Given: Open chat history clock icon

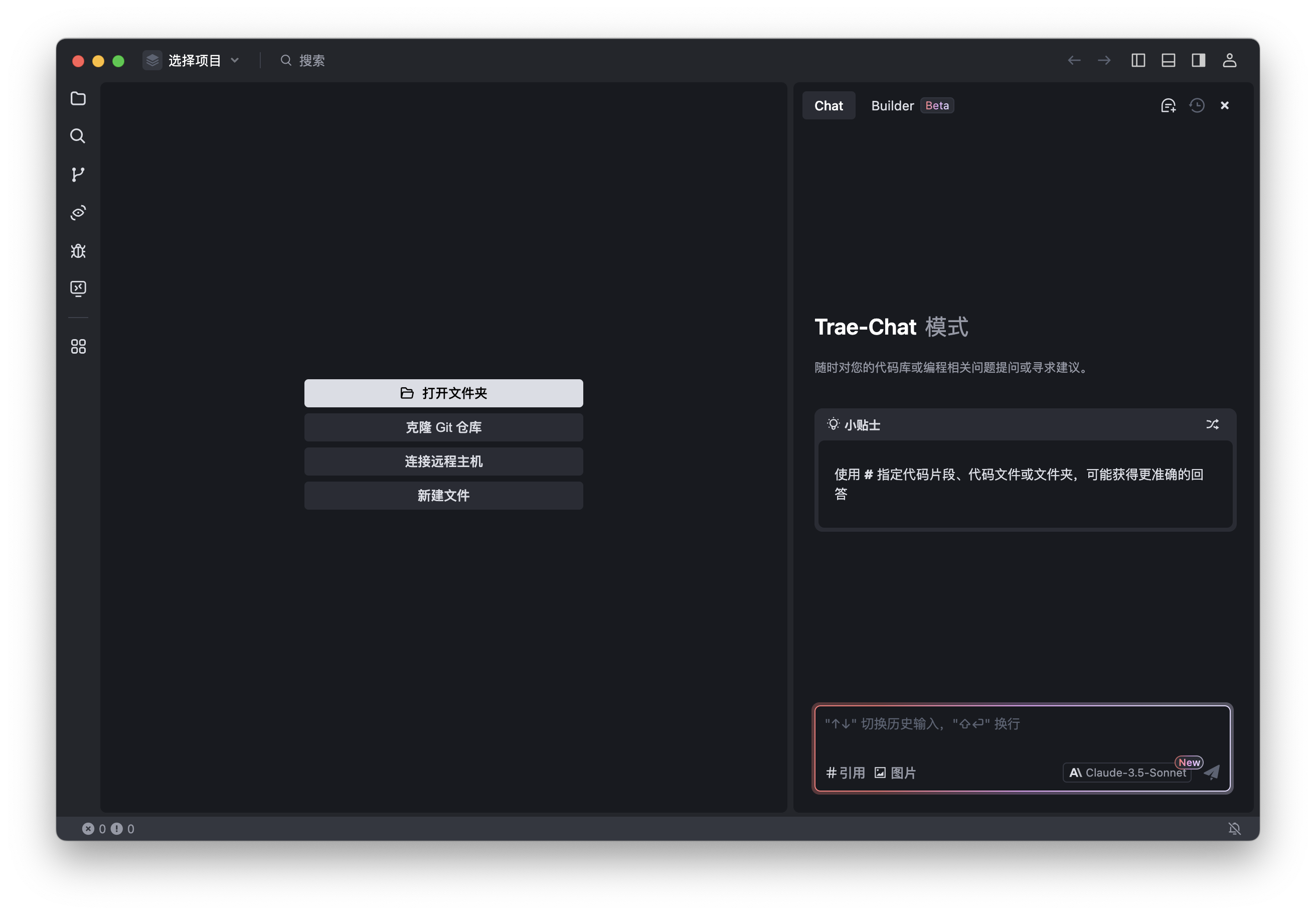Looking at the screenshot, I should click(x=1197, y=105).
